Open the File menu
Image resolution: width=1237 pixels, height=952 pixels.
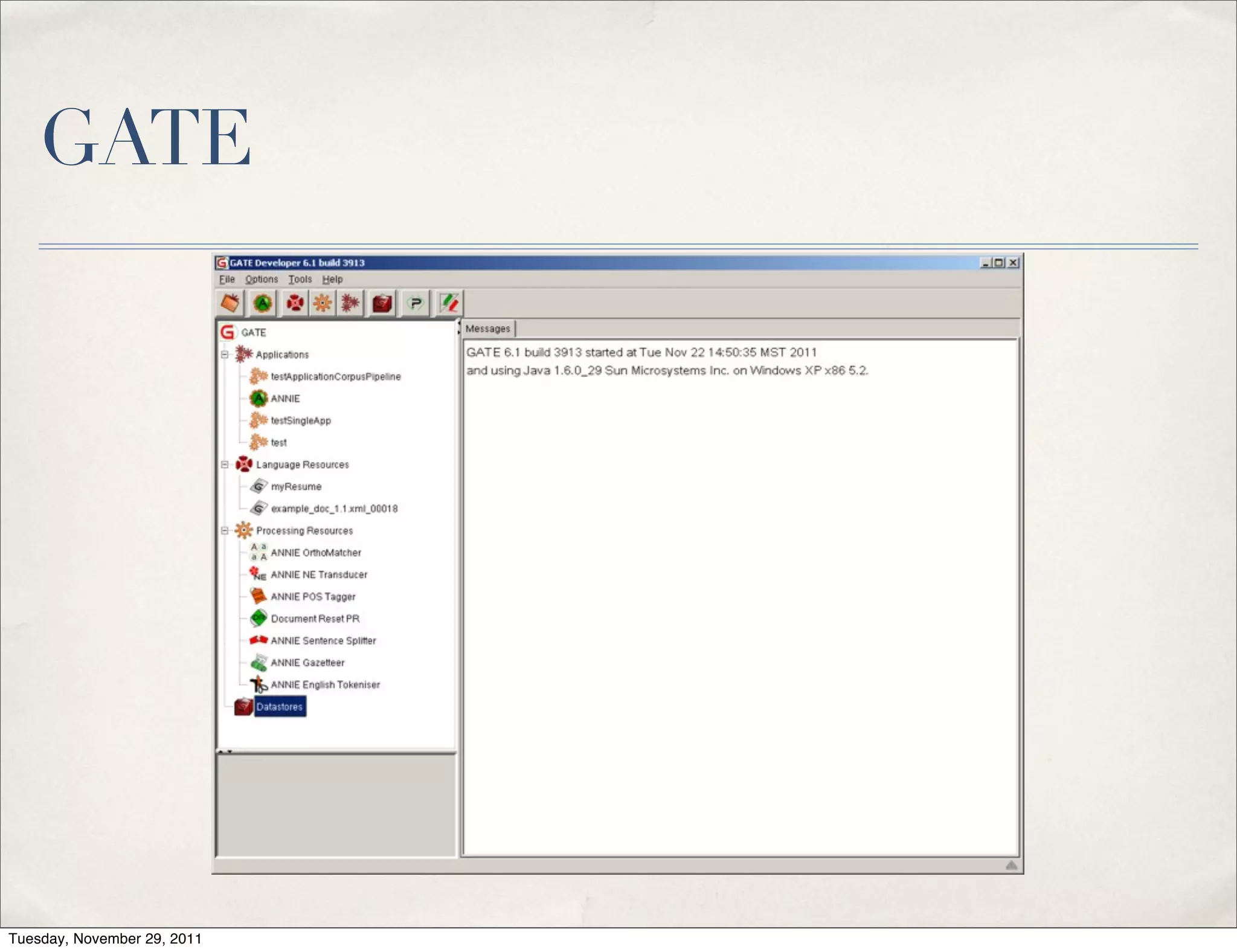coord(227,279)
